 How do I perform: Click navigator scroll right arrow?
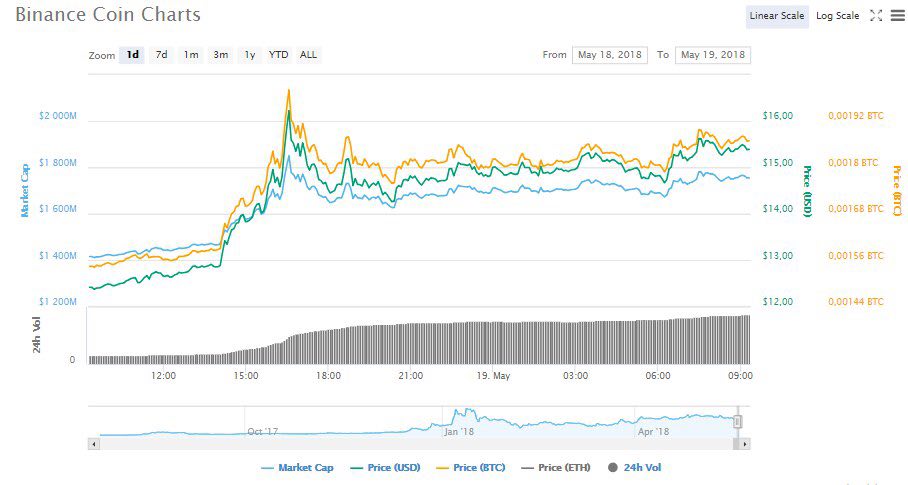[745, 444]
